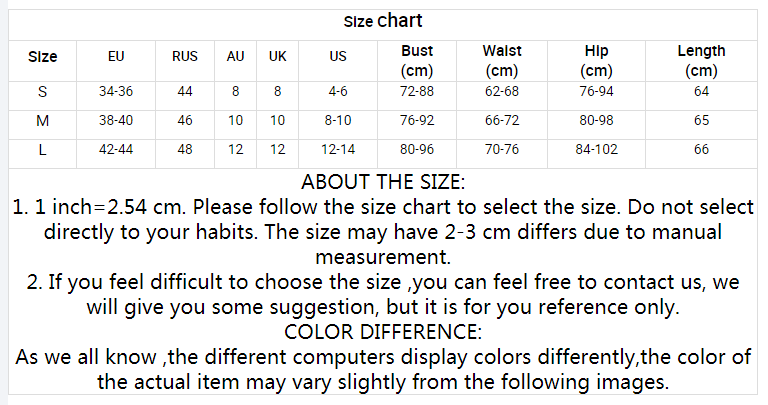Select the M size row label
This screenshot has height=405, width=768.
43,120
